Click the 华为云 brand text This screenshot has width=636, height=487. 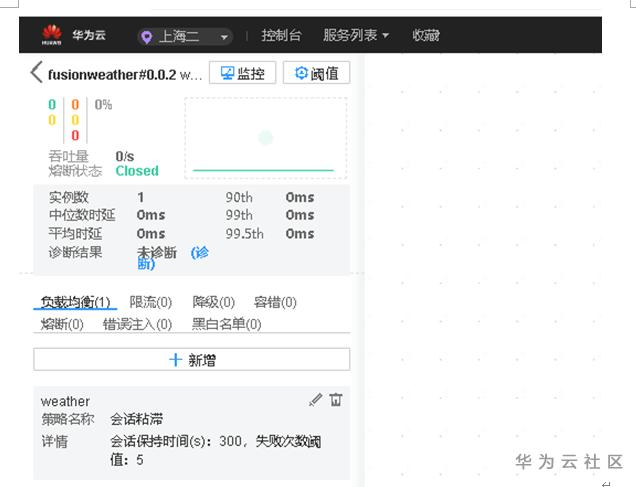click(89, 35)
